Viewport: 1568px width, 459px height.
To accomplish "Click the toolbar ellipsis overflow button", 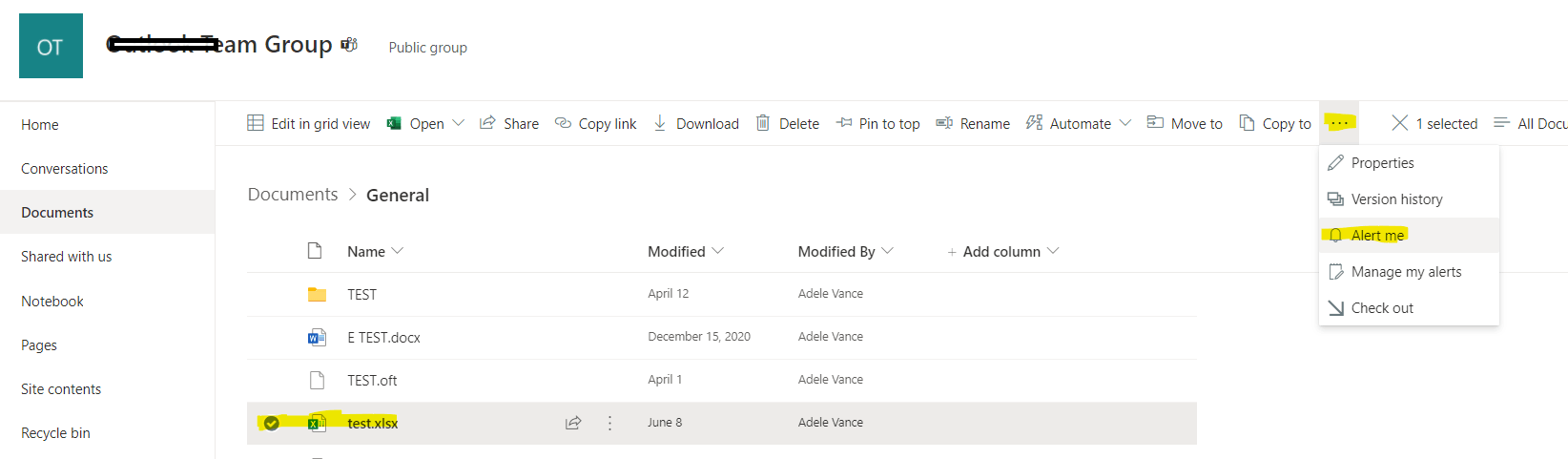I will (1339, 123).
